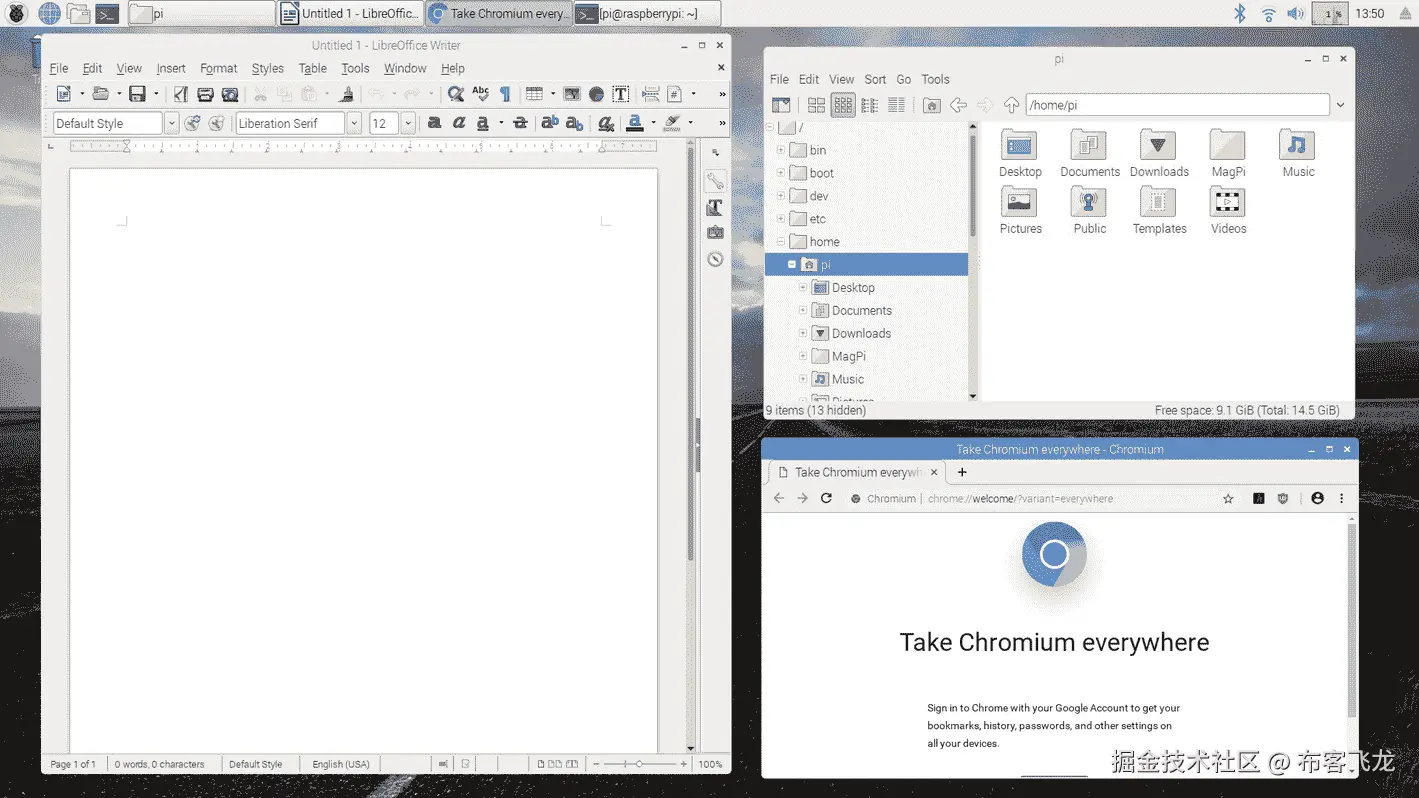Insert a table using Writer's toolbar icon
Viewport: 1419px width, 798px height.
click(x=534, y=94)
